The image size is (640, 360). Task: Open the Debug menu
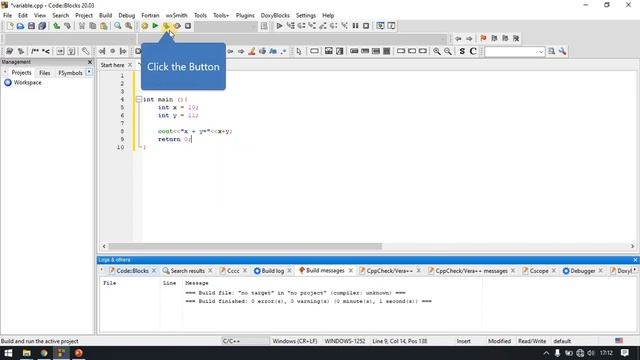[x=127, y=15]
